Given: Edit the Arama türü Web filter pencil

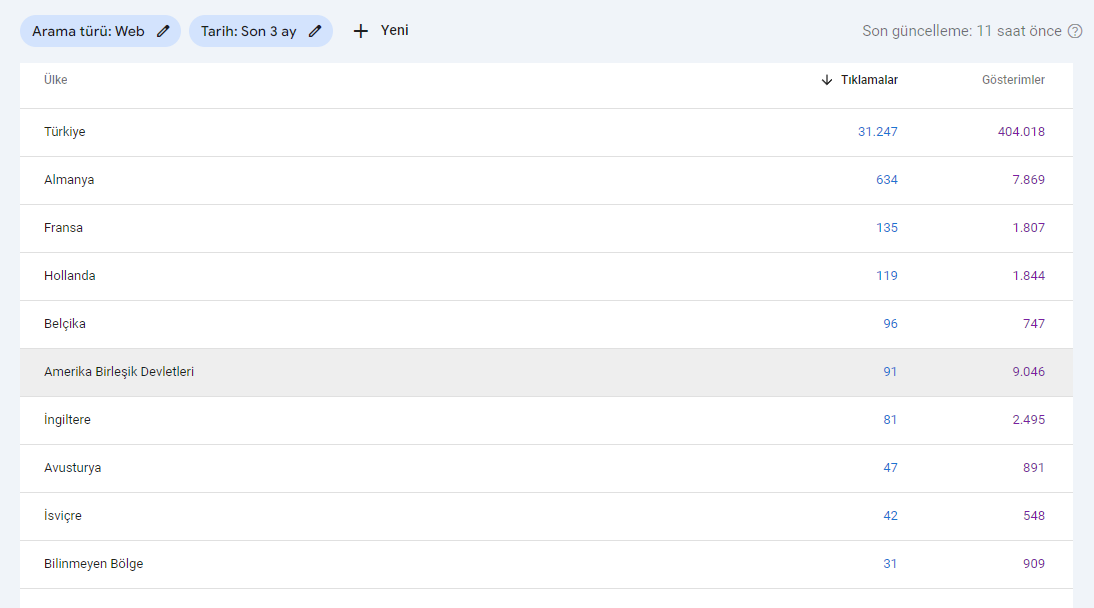Looking at the screenshot, I should (163, 31).
